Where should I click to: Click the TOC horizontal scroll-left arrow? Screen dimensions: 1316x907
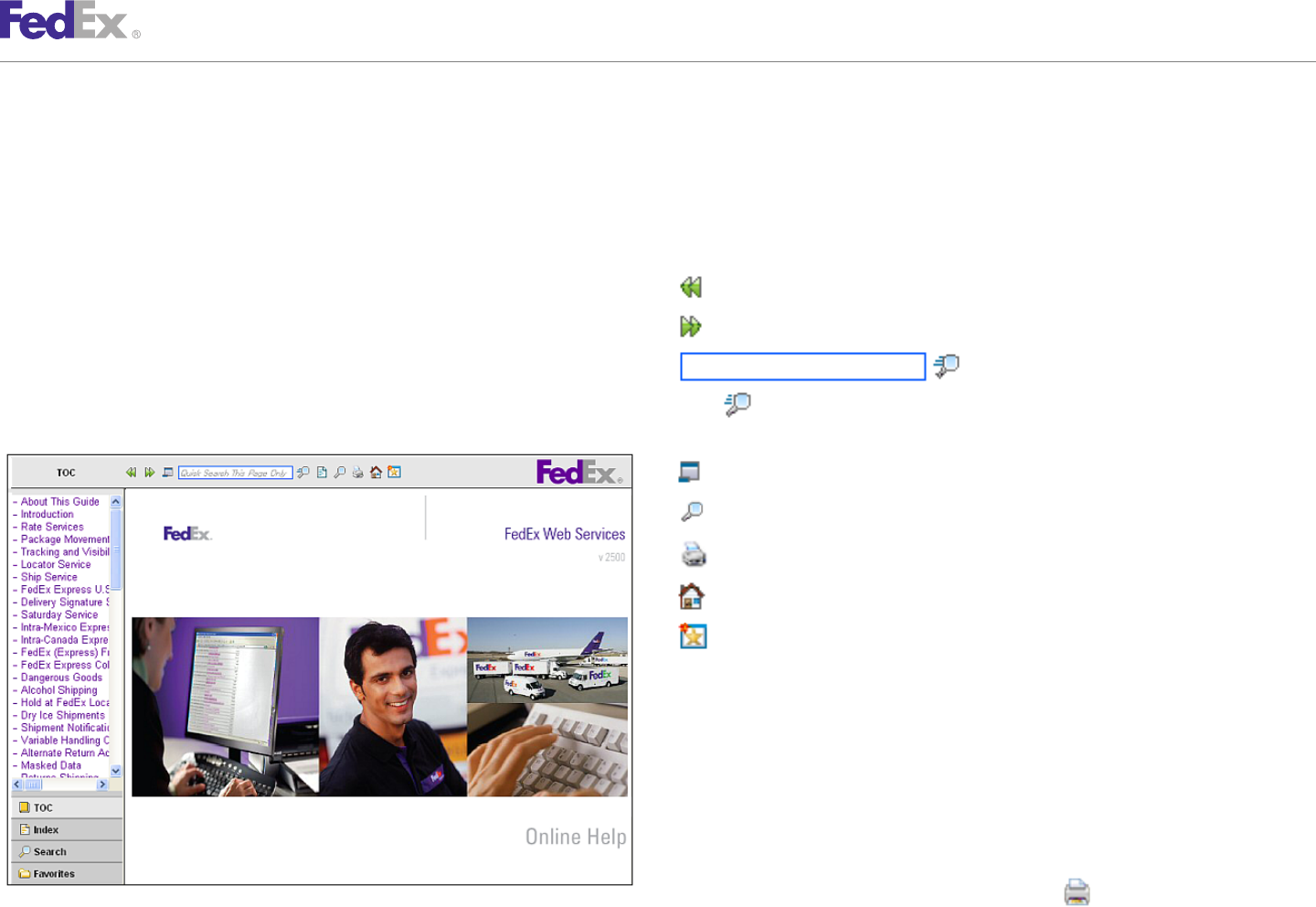17,784
